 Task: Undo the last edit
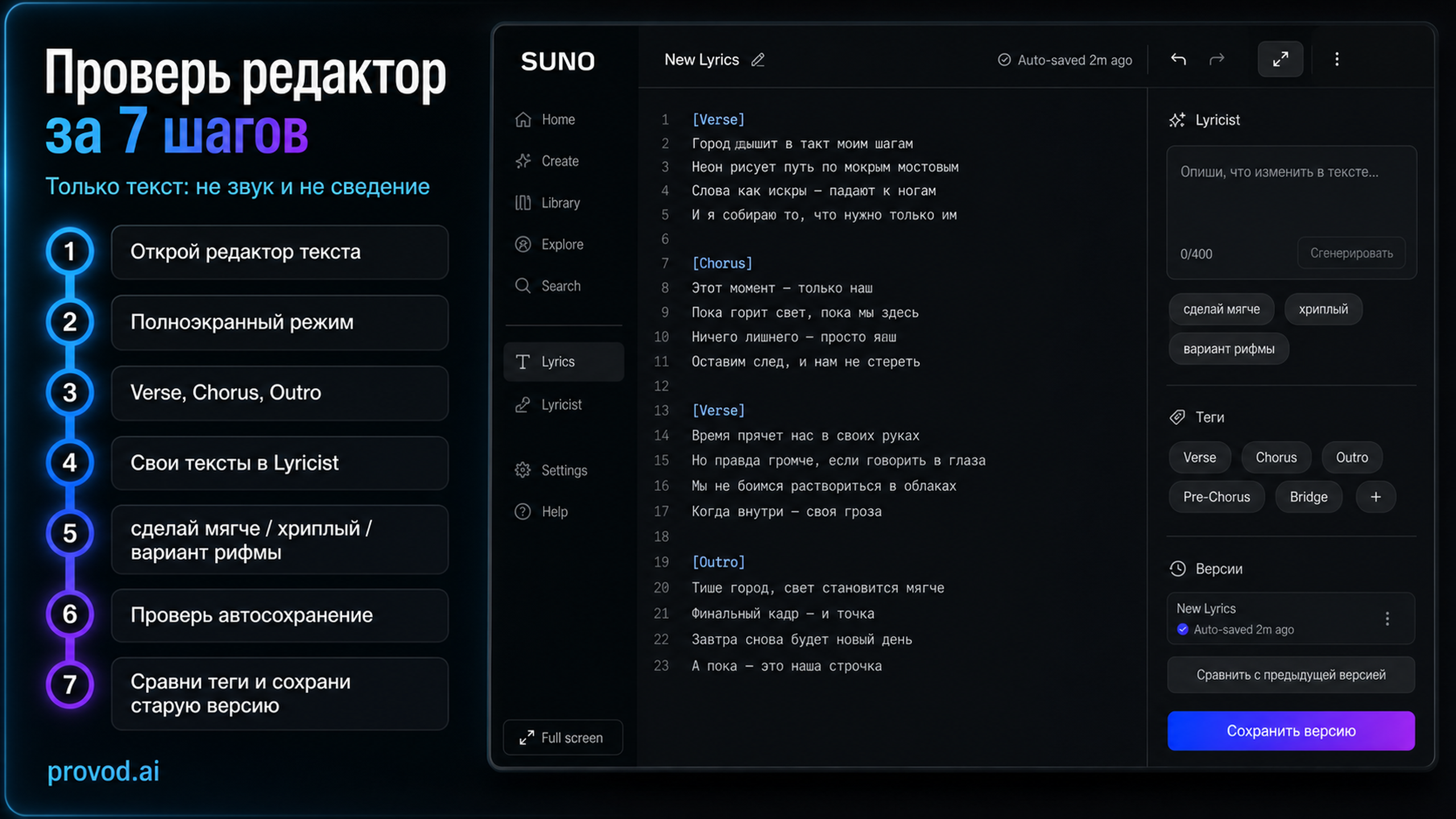[1178, 59]
